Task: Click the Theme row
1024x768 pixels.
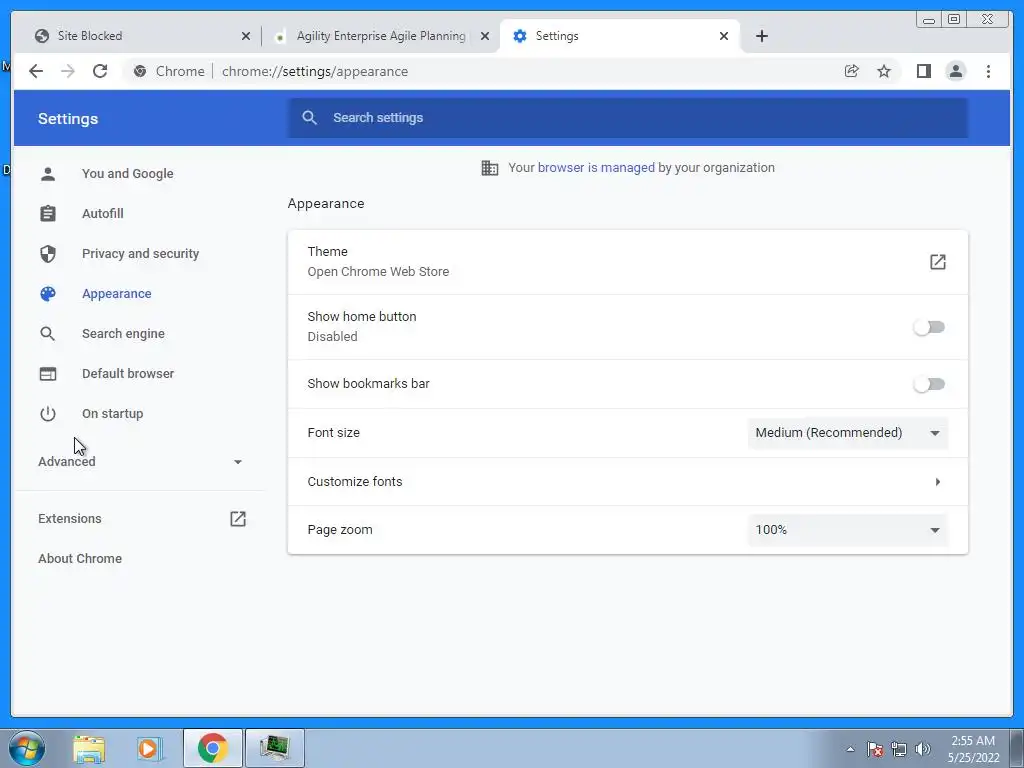Action: tap(628, 262)
